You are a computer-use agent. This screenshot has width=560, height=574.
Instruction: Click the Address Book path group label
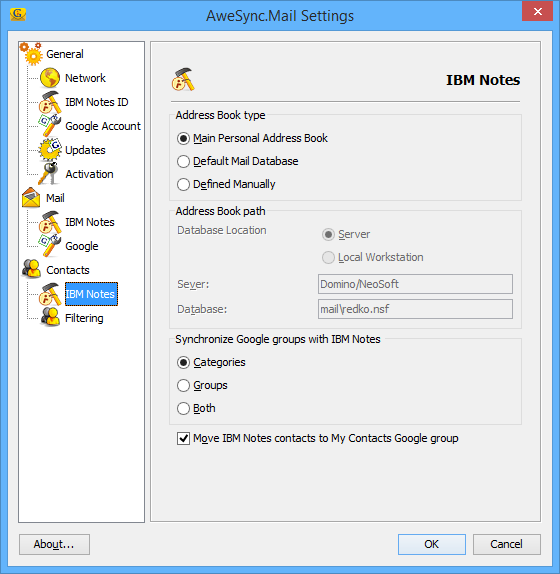tap(220, 211)
